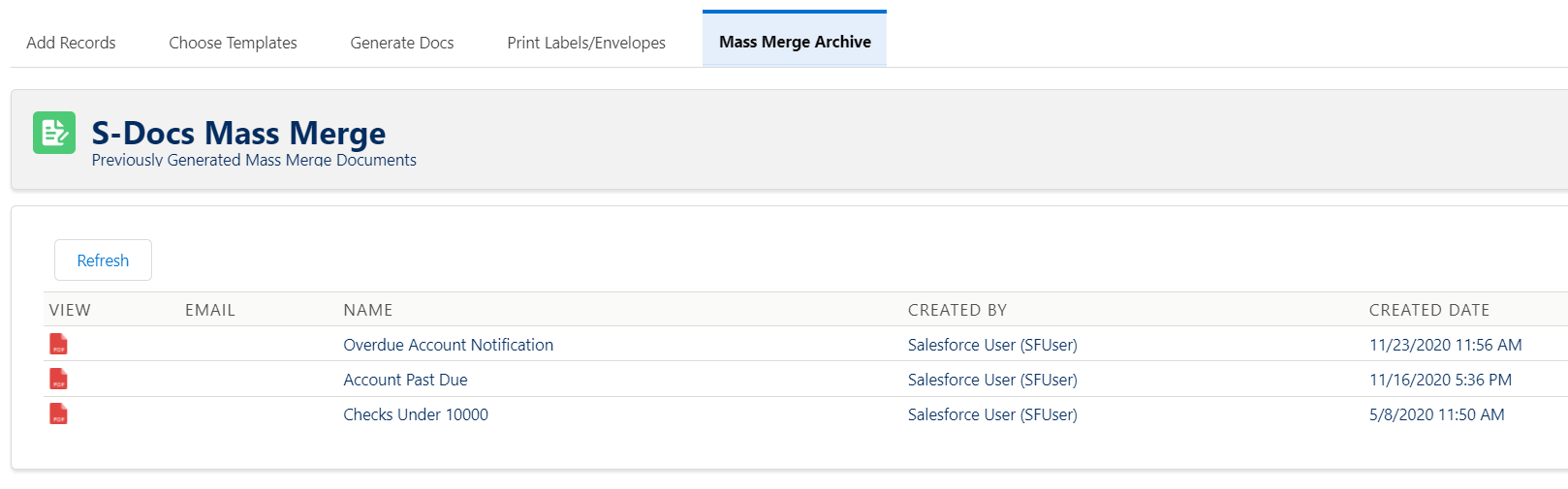The width and height of the screenshot is (1568, 489).
Task: Open PDF icon for Overdue Account Notification
Action: click(x=58, y=344)
